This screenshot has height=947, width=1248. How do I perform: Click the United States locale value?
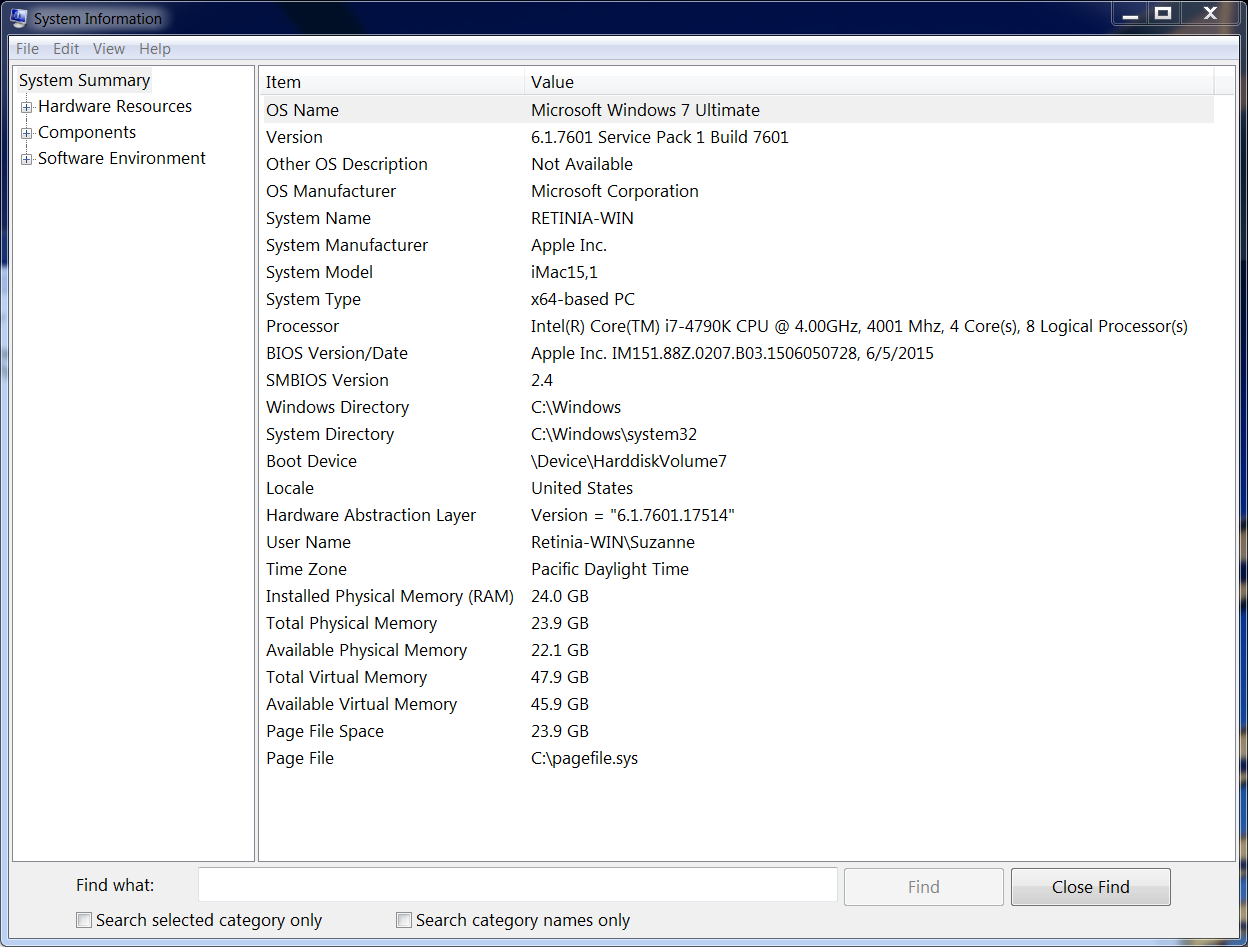(582, 488)
